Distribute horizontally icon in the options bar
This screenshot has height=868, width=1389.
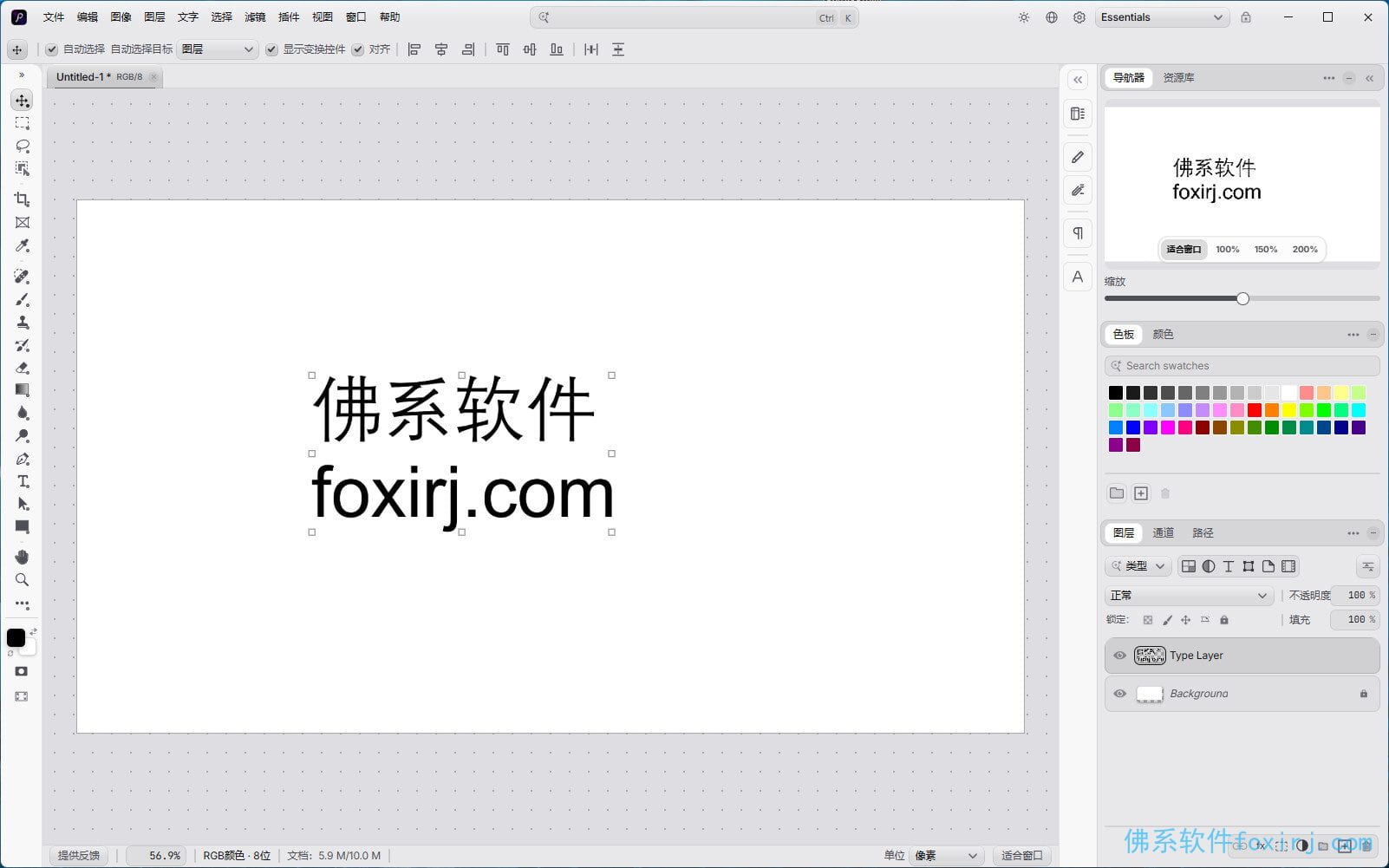point(591,49)
